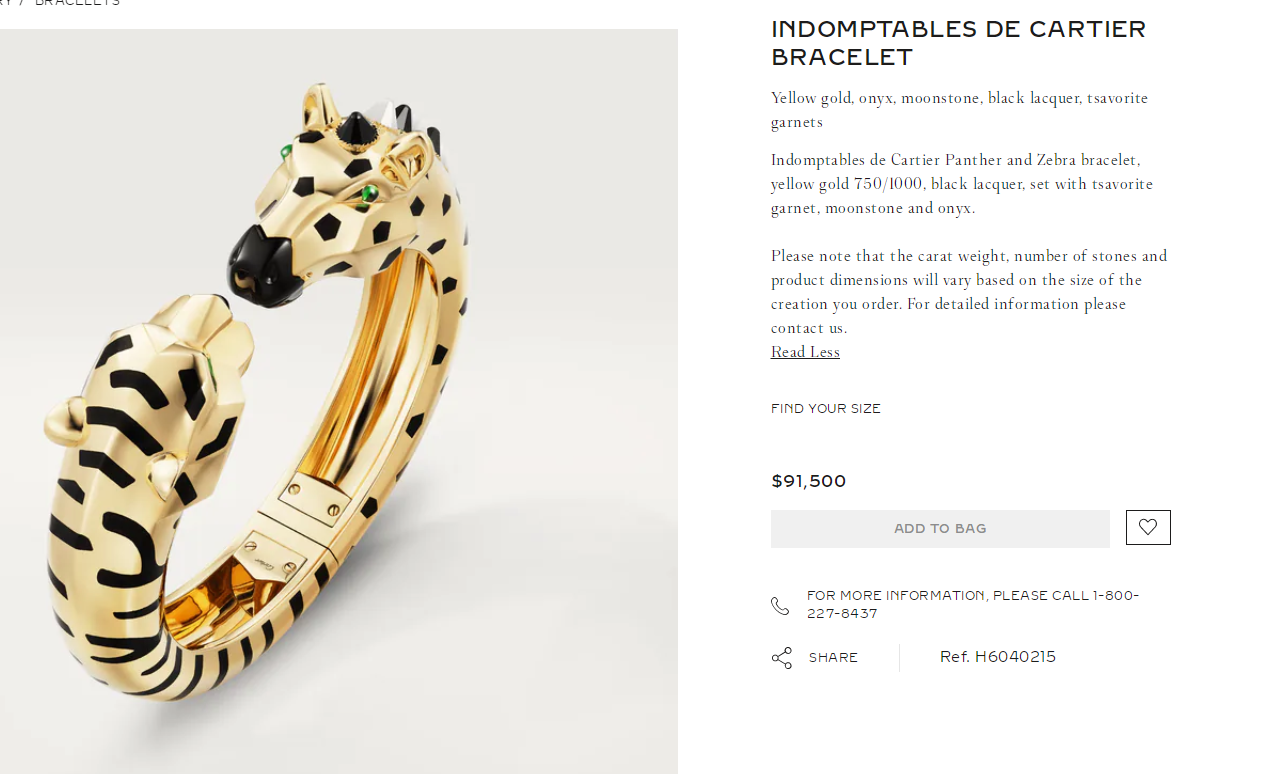Screen dimensions: 1266x774
Task: Collapse description with Read Less link
Action: point(805,352)
